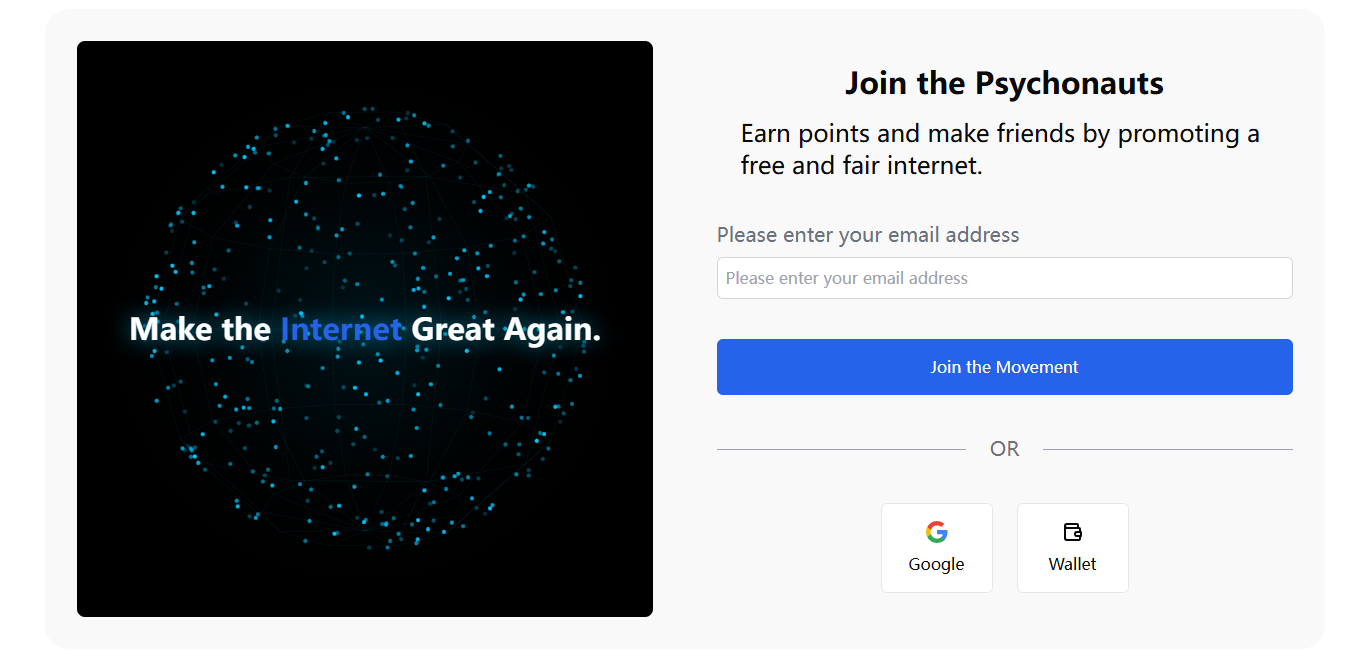
Task: Click the Google text label
Action: point(936,564)
